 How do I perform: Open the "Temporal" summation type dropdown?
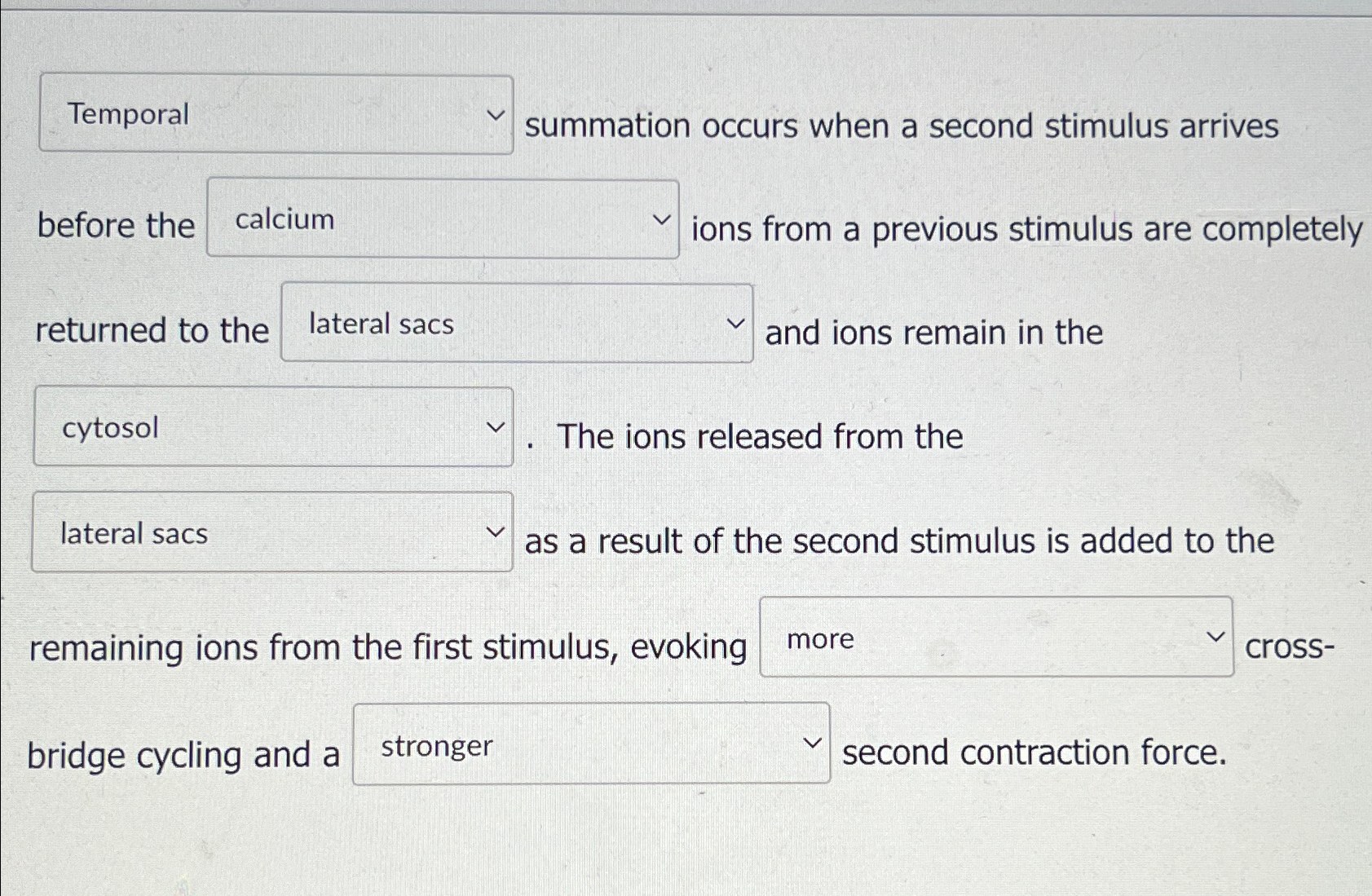pos(276,115)
